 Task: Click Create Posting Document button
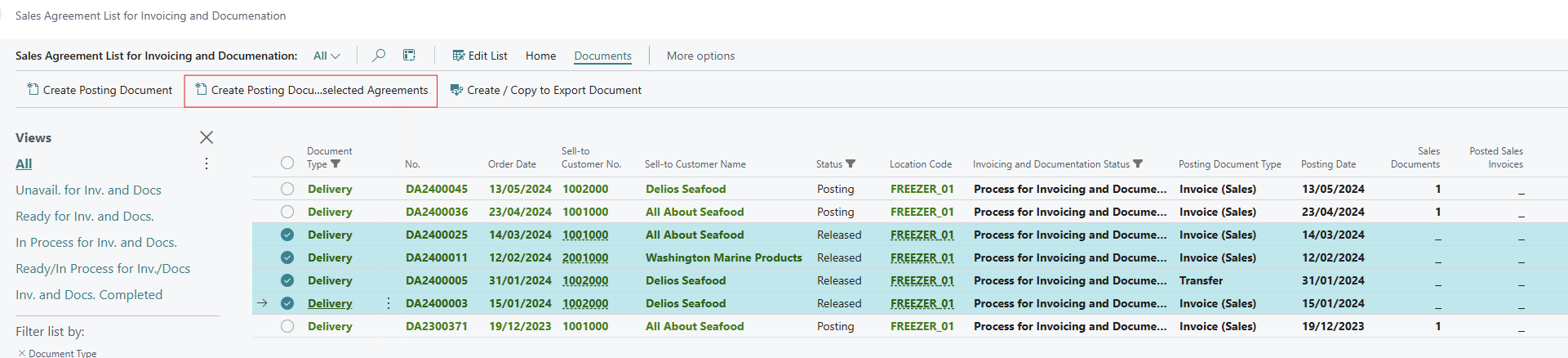point(100,90)
